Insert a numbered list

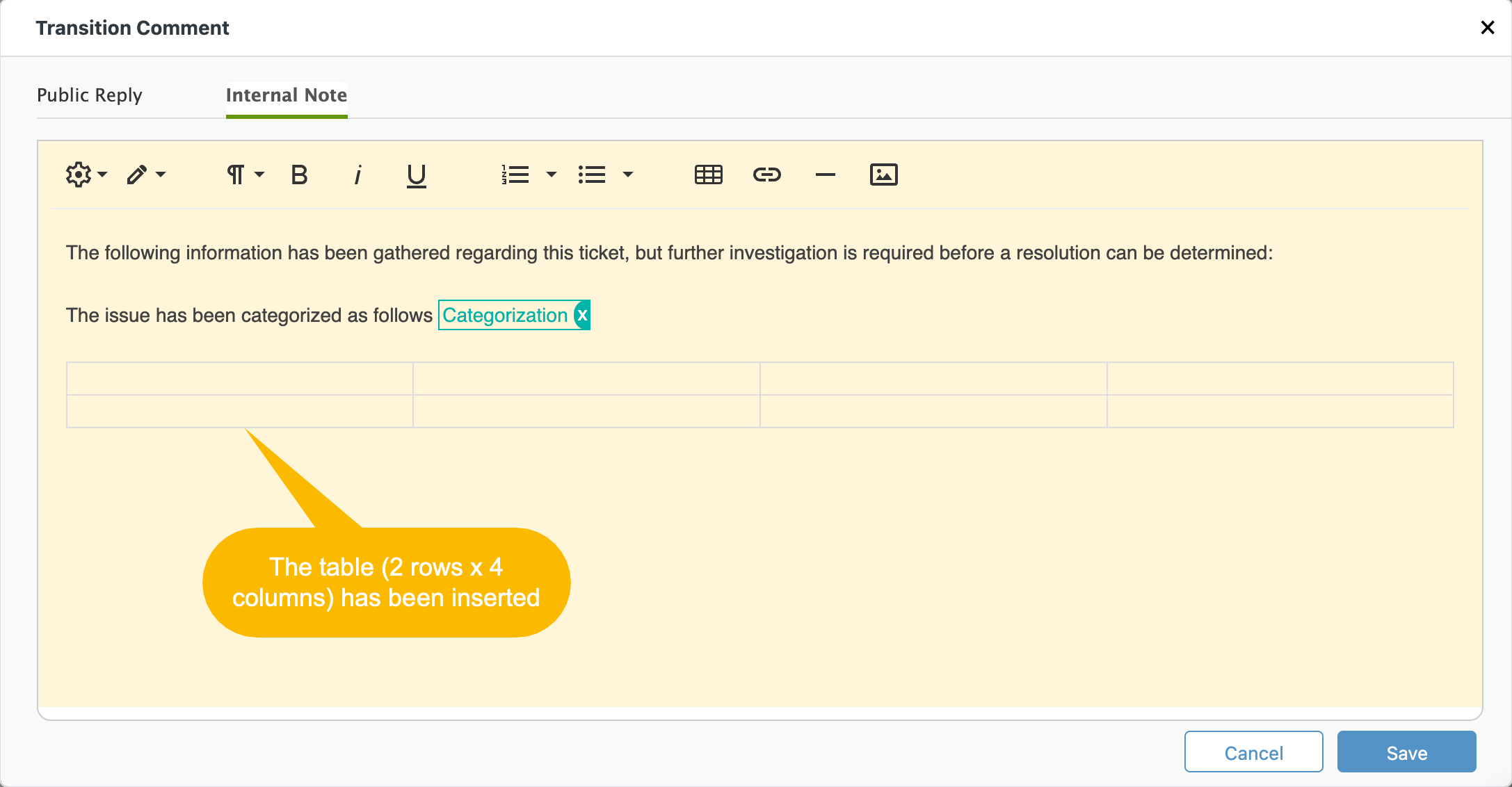point(515,175)
